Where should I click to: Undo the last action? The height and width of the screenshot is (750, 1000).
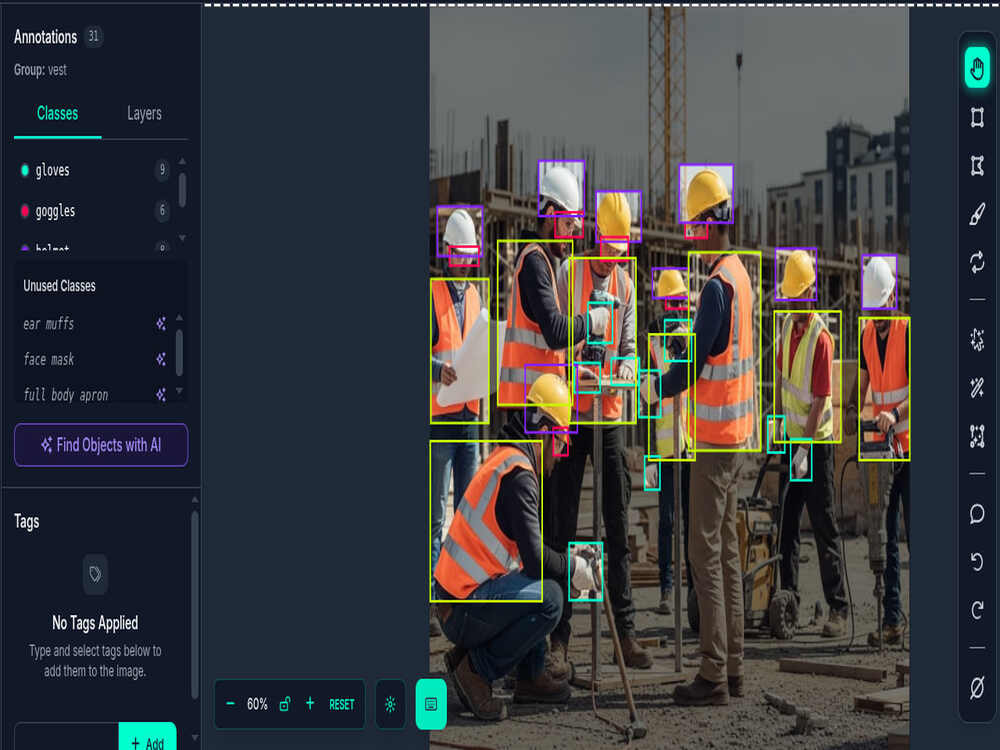(x=977, y=561)
